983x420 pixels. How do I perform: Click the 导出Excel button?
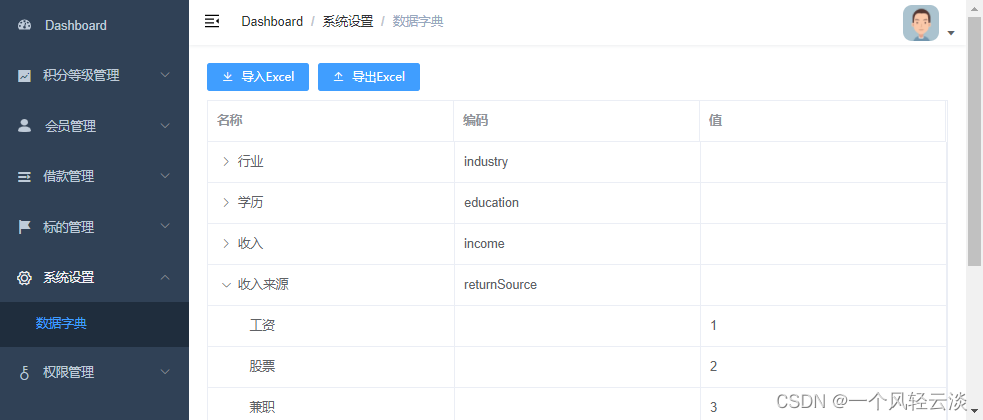coord(369,77)
